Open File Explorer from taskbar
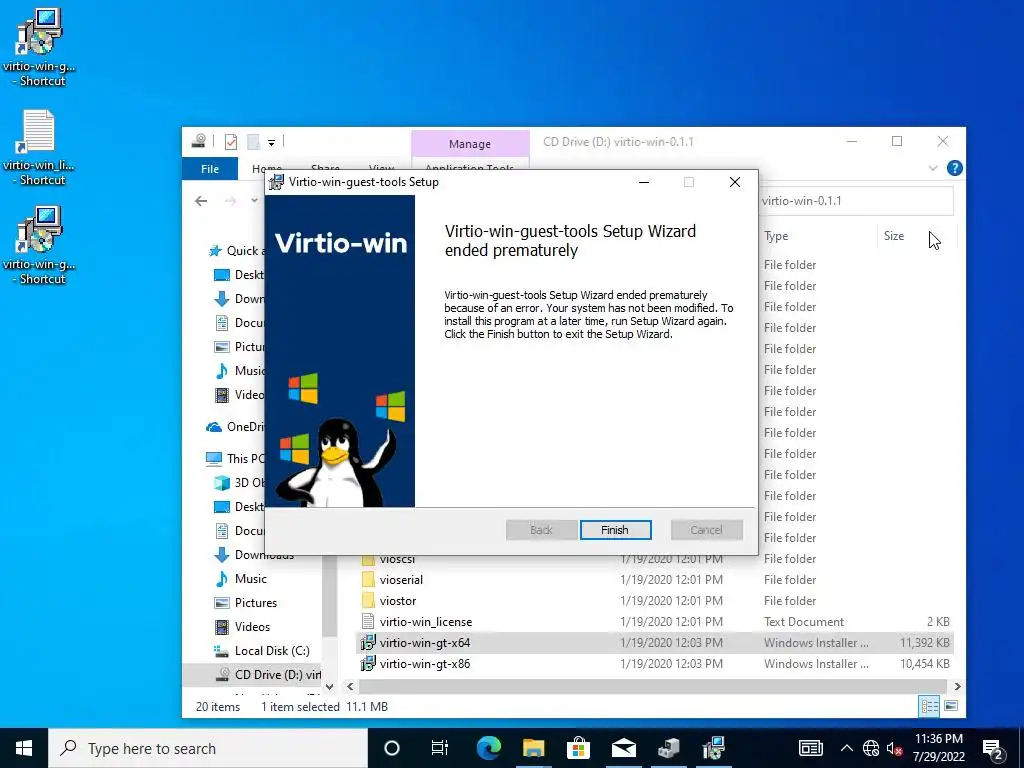 534,748
